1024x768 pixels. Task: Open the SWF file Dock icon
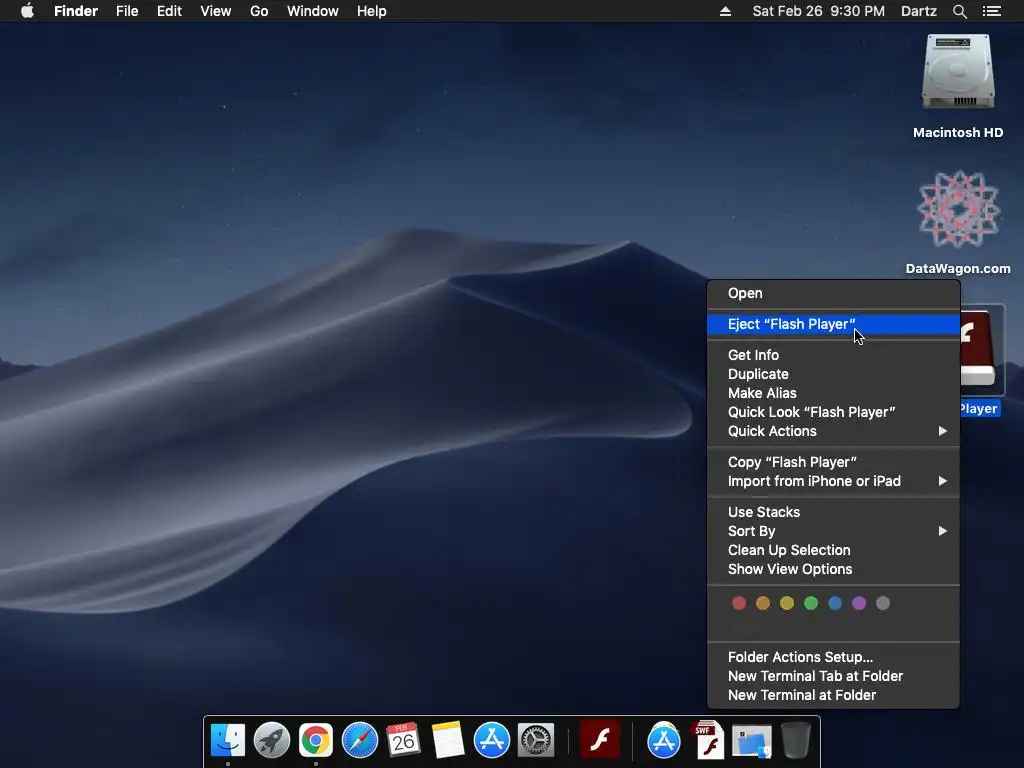tap(709, 740)
